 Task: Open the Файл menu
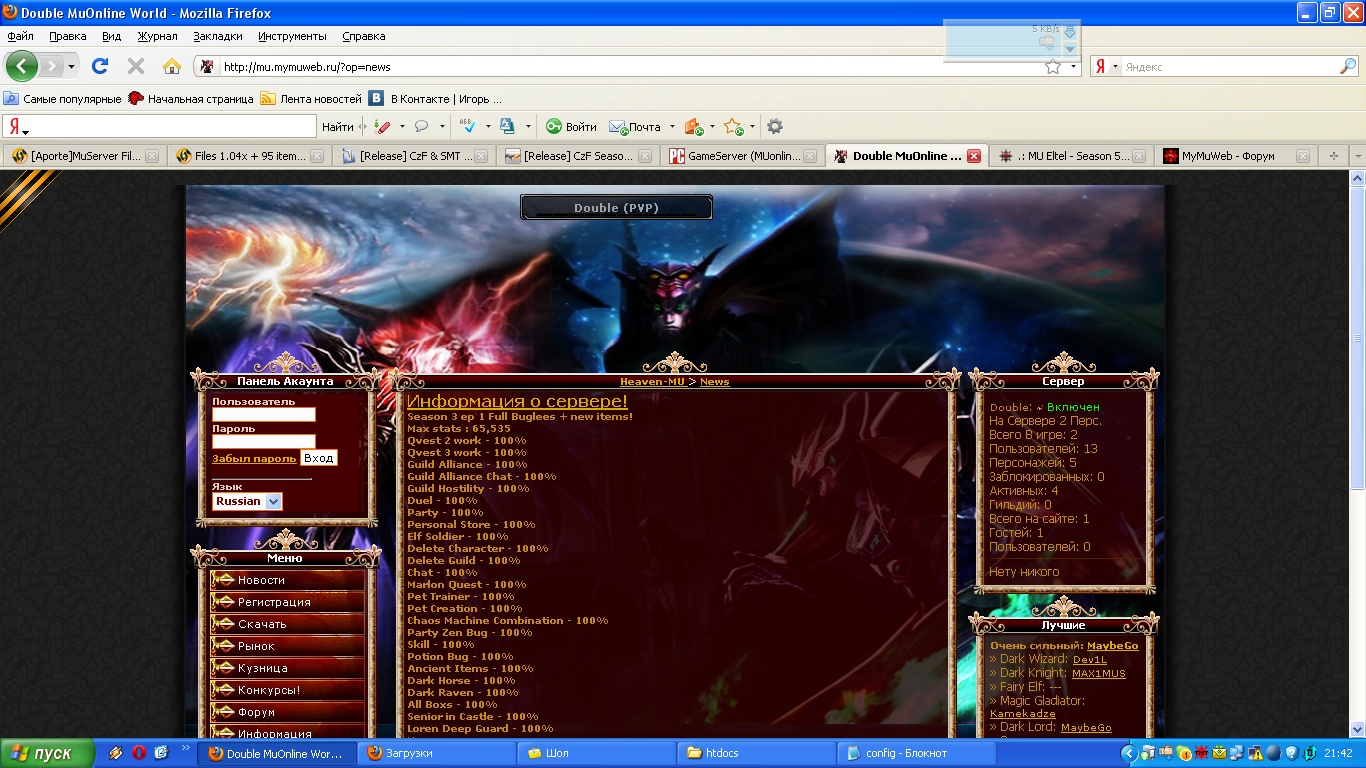[20, 36]
